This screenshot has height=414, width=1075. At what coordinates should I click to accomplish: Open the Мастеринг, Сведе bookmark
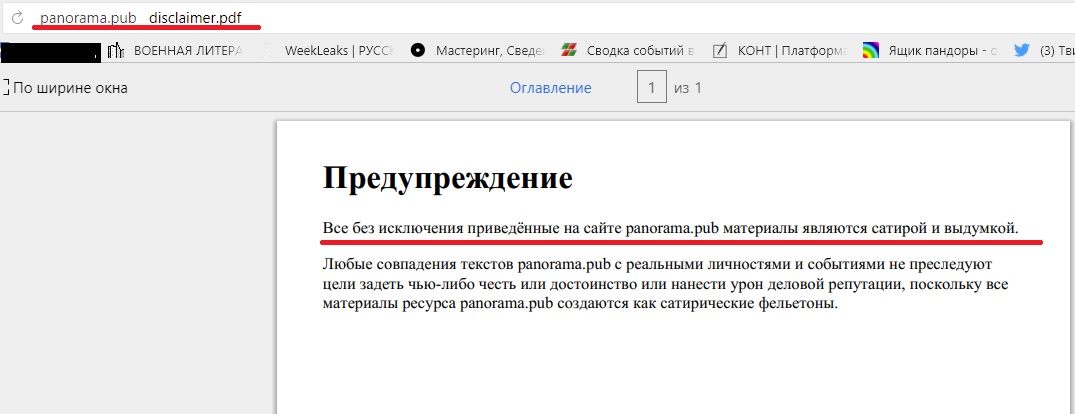490,50
